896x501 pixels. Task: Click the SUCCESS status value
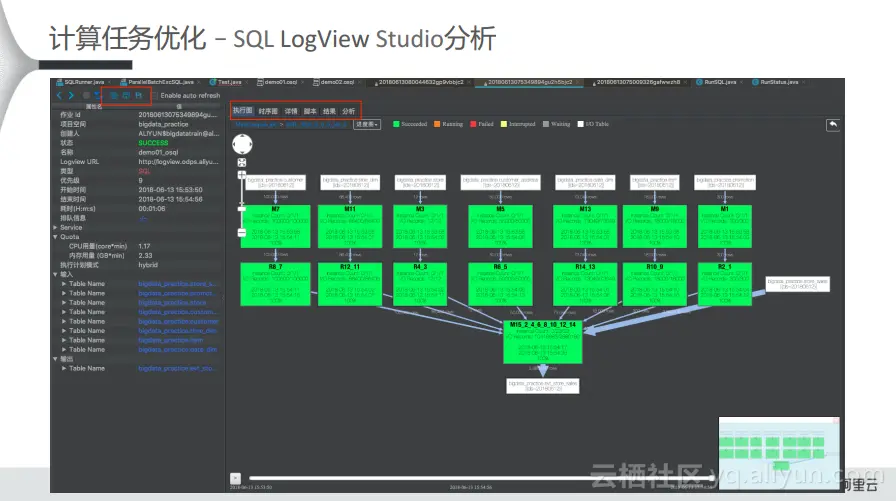[x=153, y=143]
